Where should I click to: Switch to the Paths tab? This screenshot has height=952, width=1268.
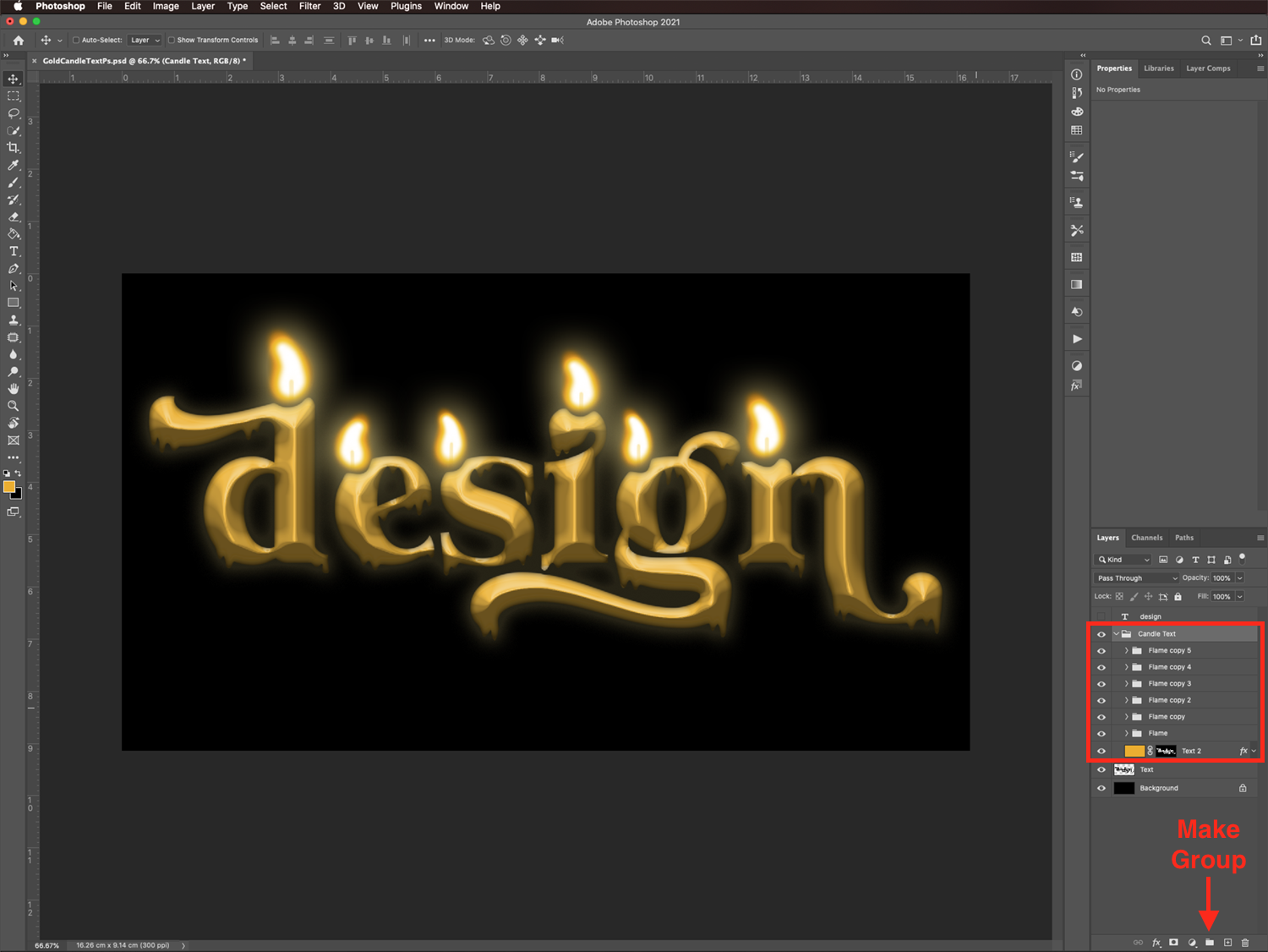pyautogui.click(x=1184, y=538)
